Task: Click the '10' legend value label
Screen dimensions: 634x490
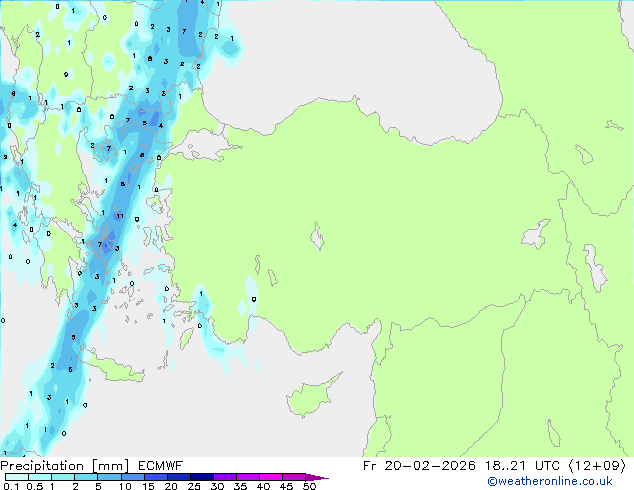Action: pyautogui.click(x=125, y=486)
